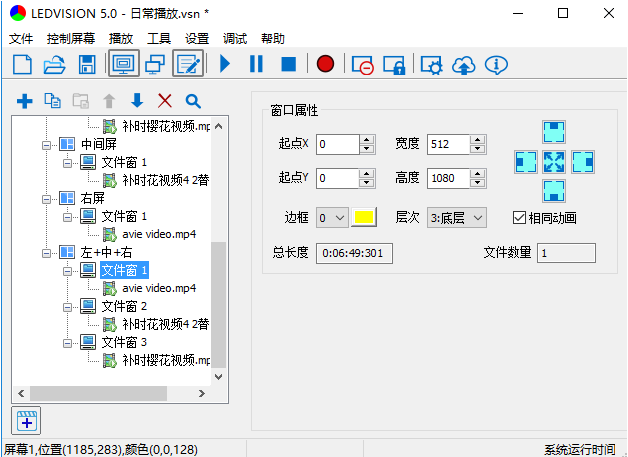628x457 pixels.
Task: Click the red Record icon
Action: point(325,64)
